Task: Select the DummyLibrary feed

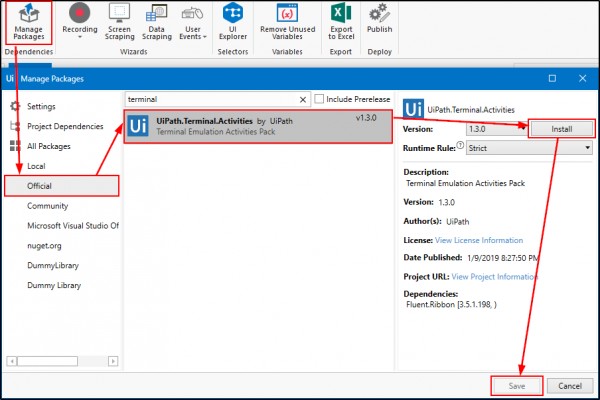Action: point(53,266)
